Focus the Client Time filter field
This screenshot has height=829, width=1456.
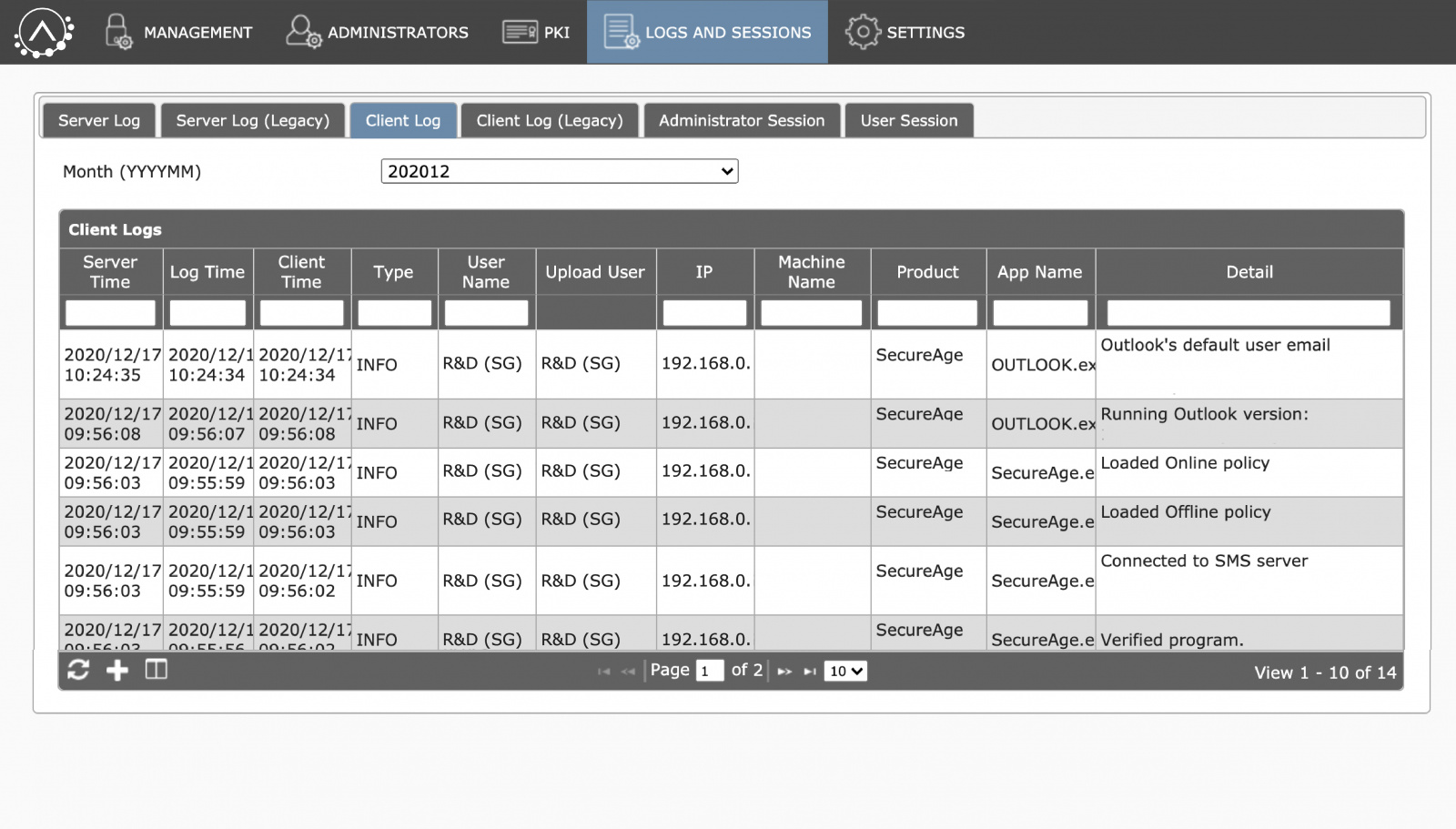pyautogui.click(x=301, y=312)
